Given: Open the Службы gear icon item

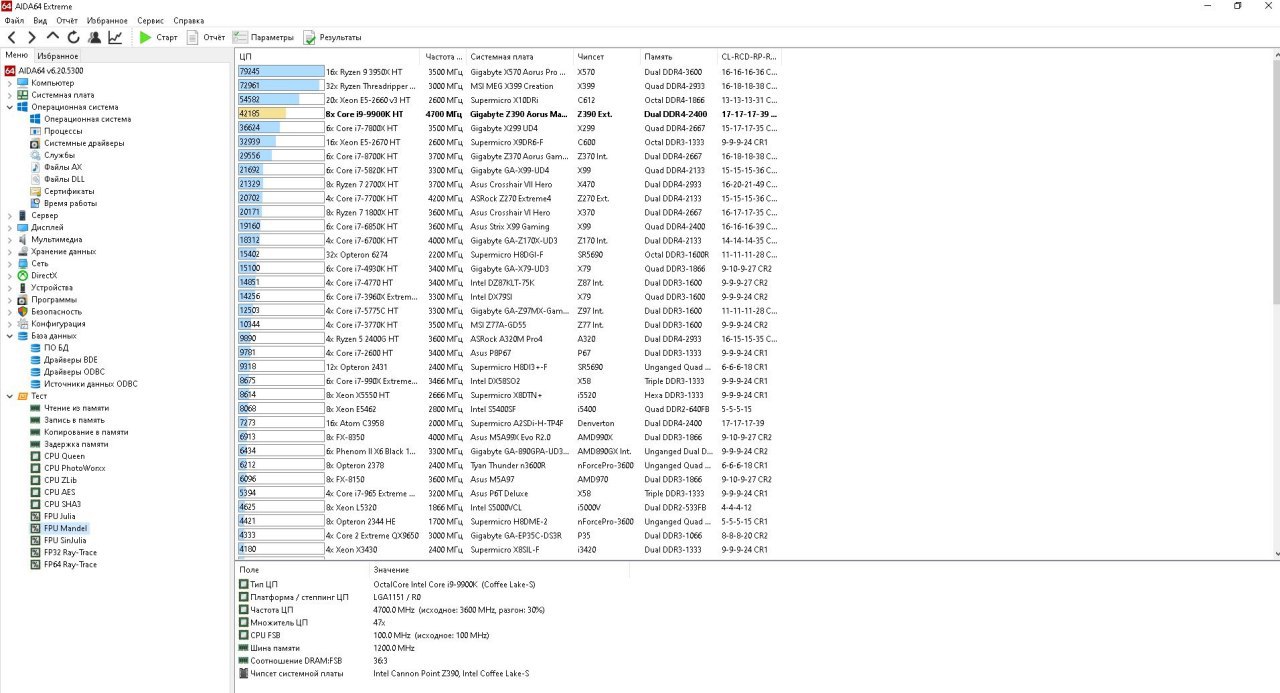Looking at the screenshot, I should (35, 155).
